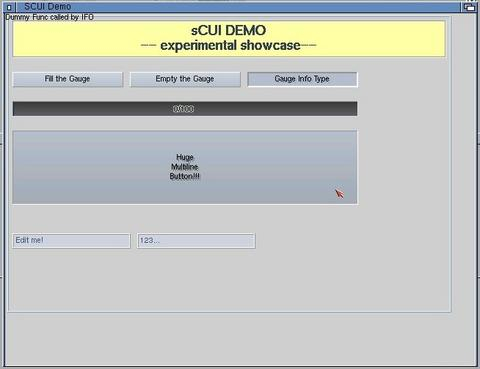Image resolution: width=480 pixels, height=369 pixels.
Task: Click the Dummy Func called by IFO text
Action: click(50, 17)
